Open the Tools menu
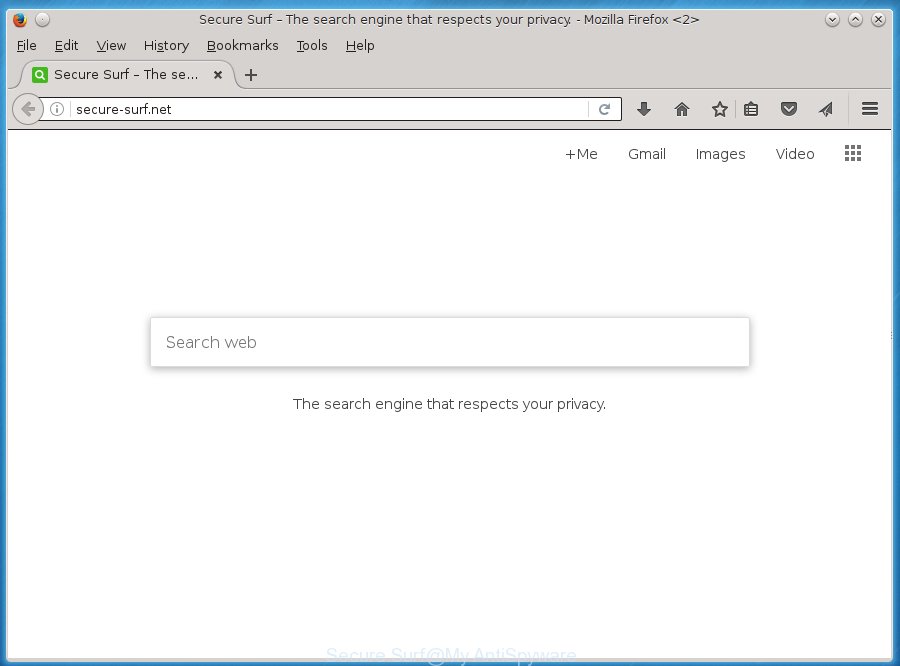900x666 pixels. point(312,45)
